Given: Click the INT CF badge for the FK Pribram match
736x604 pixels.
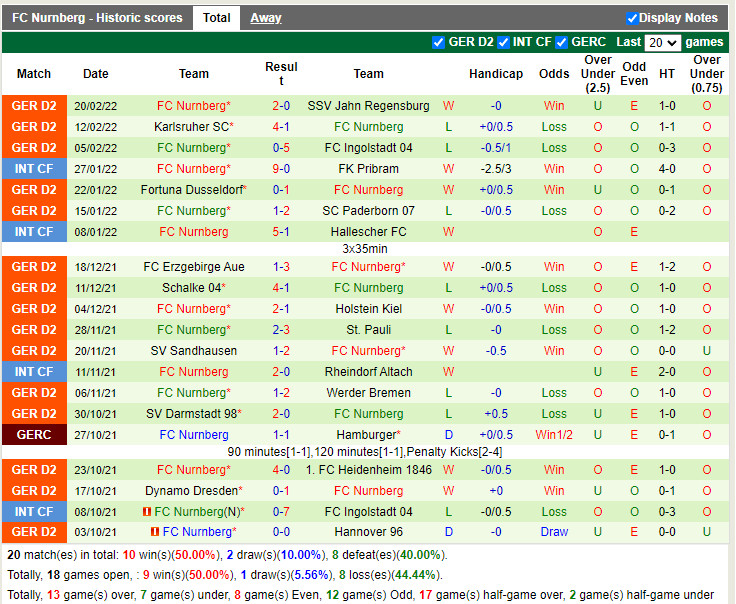Looking at the screenshot, I should (x=34, y=169).
